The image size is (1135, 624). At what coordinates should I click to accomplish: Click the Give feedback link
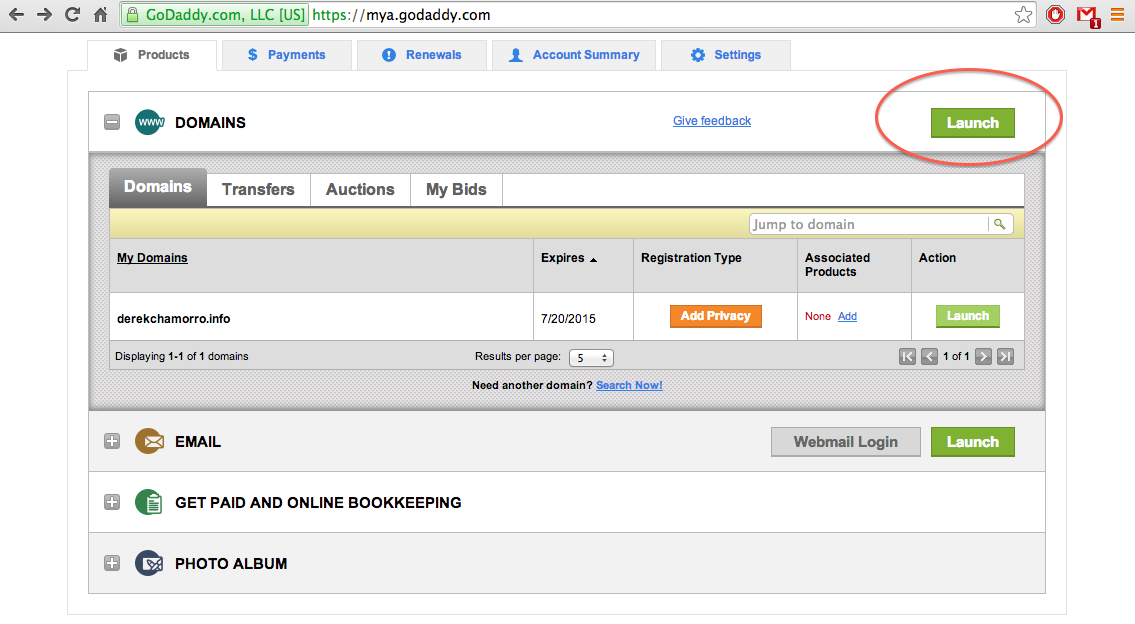click(x=712, y=121)
